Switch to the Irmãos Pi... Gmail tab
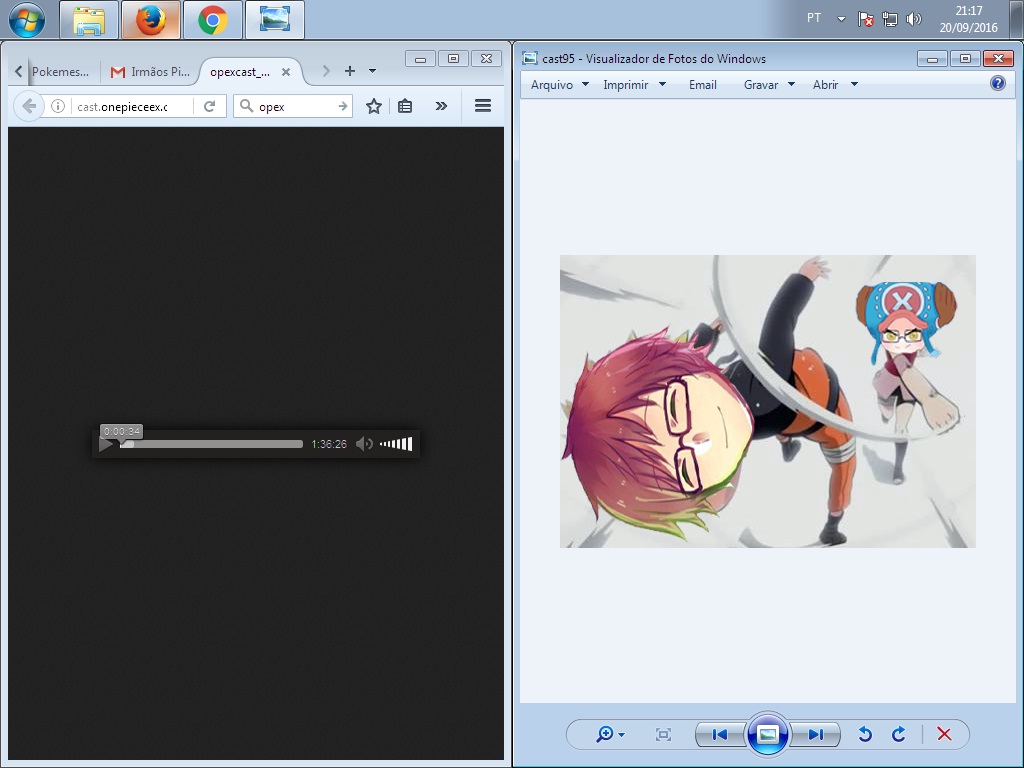This screenshot has width=1024, height=768. coord(151,72)
